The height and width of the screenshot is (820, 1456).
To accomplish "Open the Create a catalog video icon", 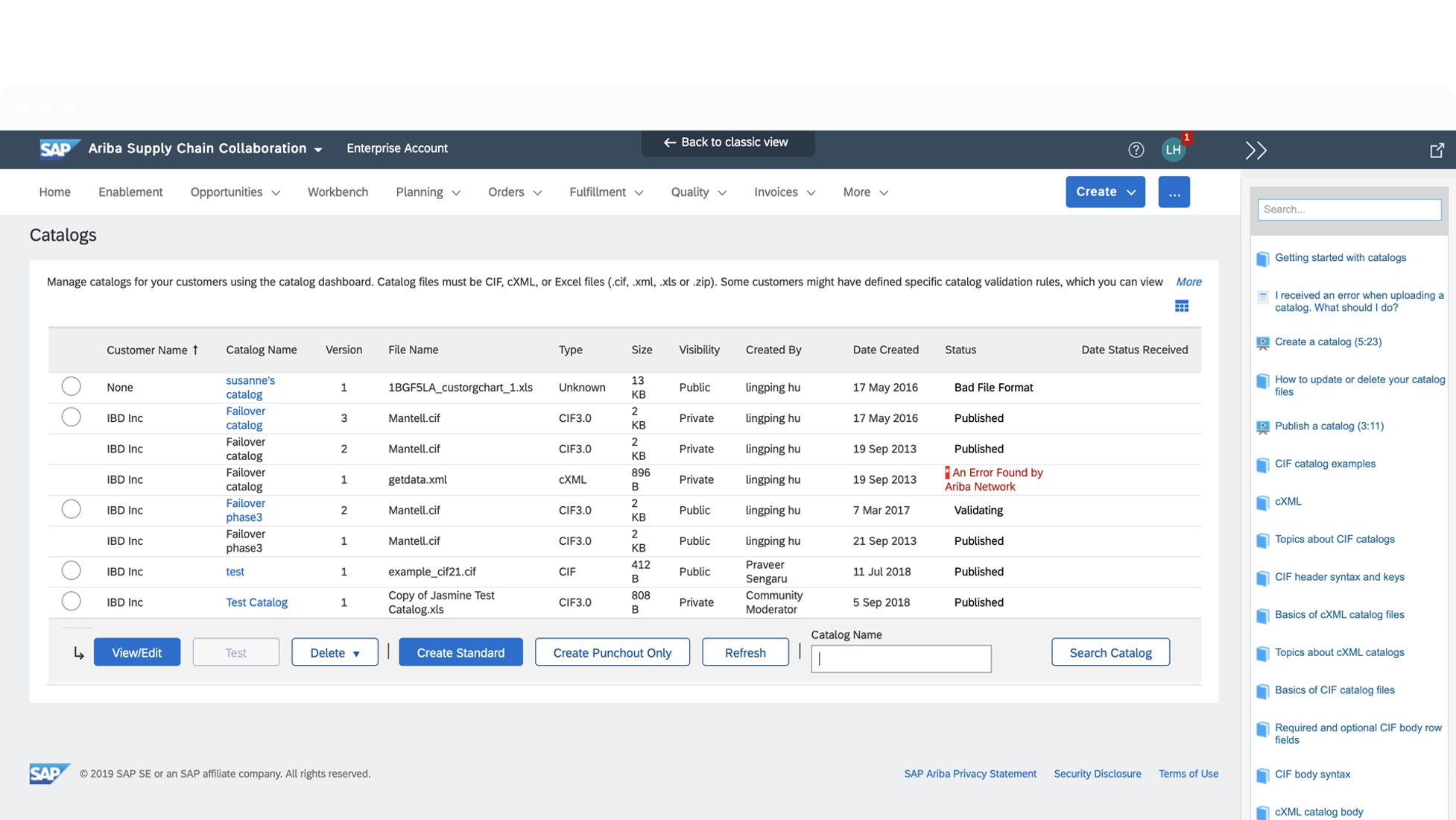I will pos(1262,343).
